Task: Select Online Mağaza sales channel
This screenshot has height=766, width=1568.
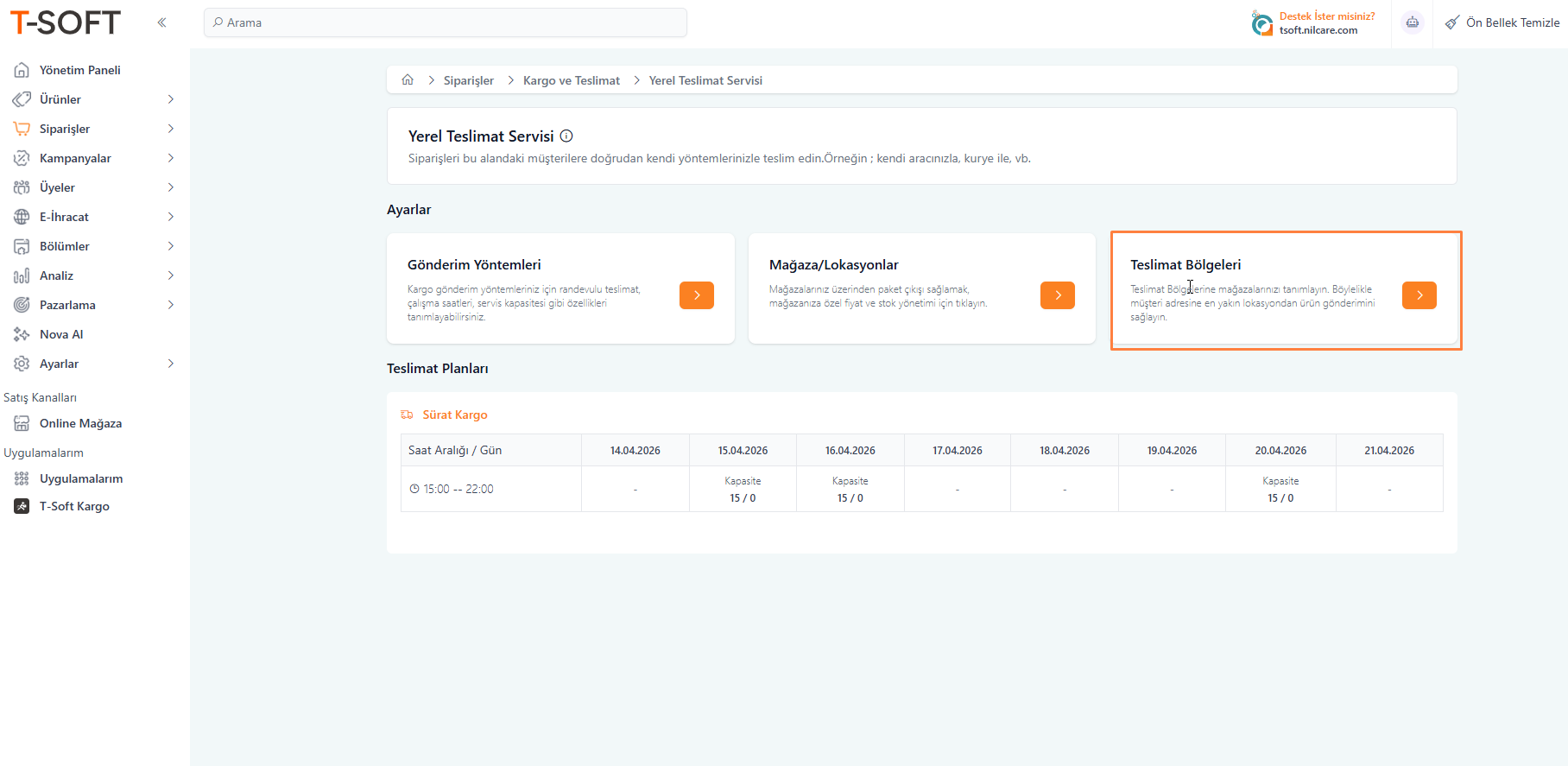Action: coord(80,423)
